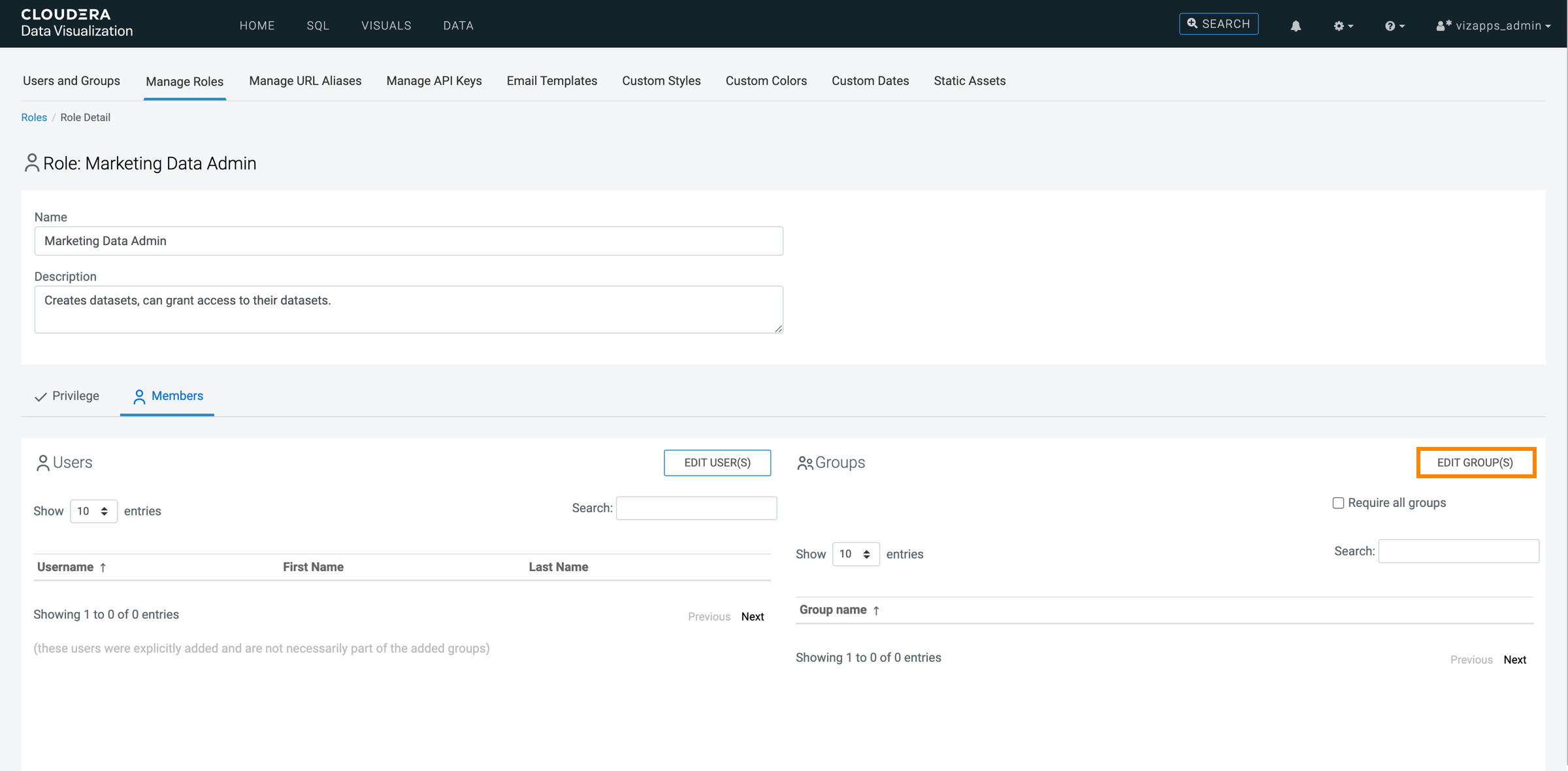Go to Roles breadcrumb link

pos(34,118)
